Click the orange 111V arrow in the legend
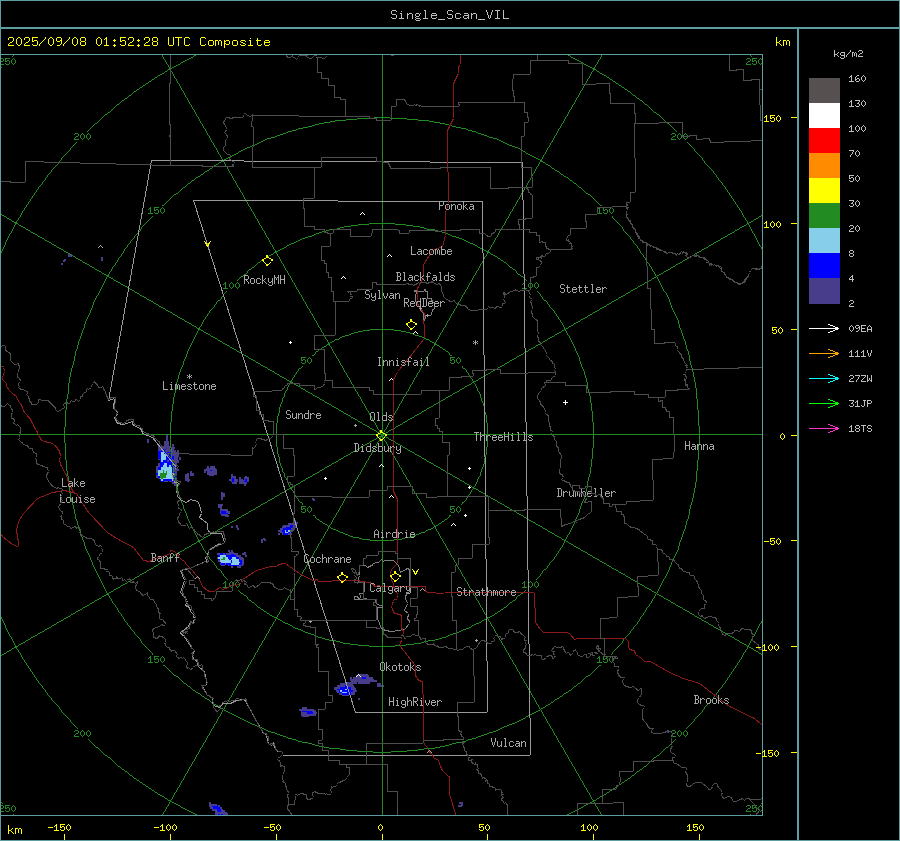Screen dimensions: 900x841 point(824,354)
